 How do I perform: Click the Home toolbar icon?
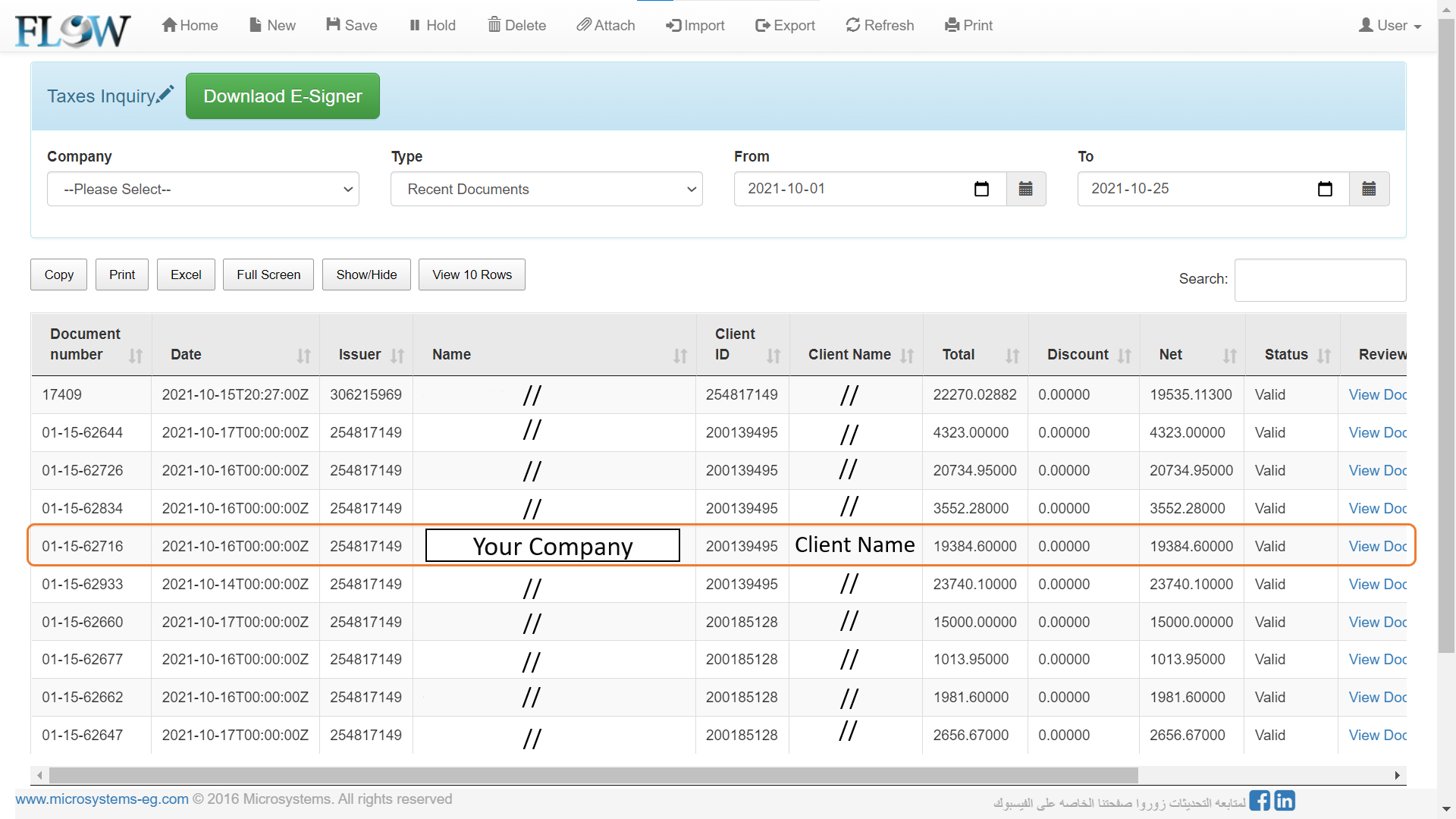click(170, 25)
